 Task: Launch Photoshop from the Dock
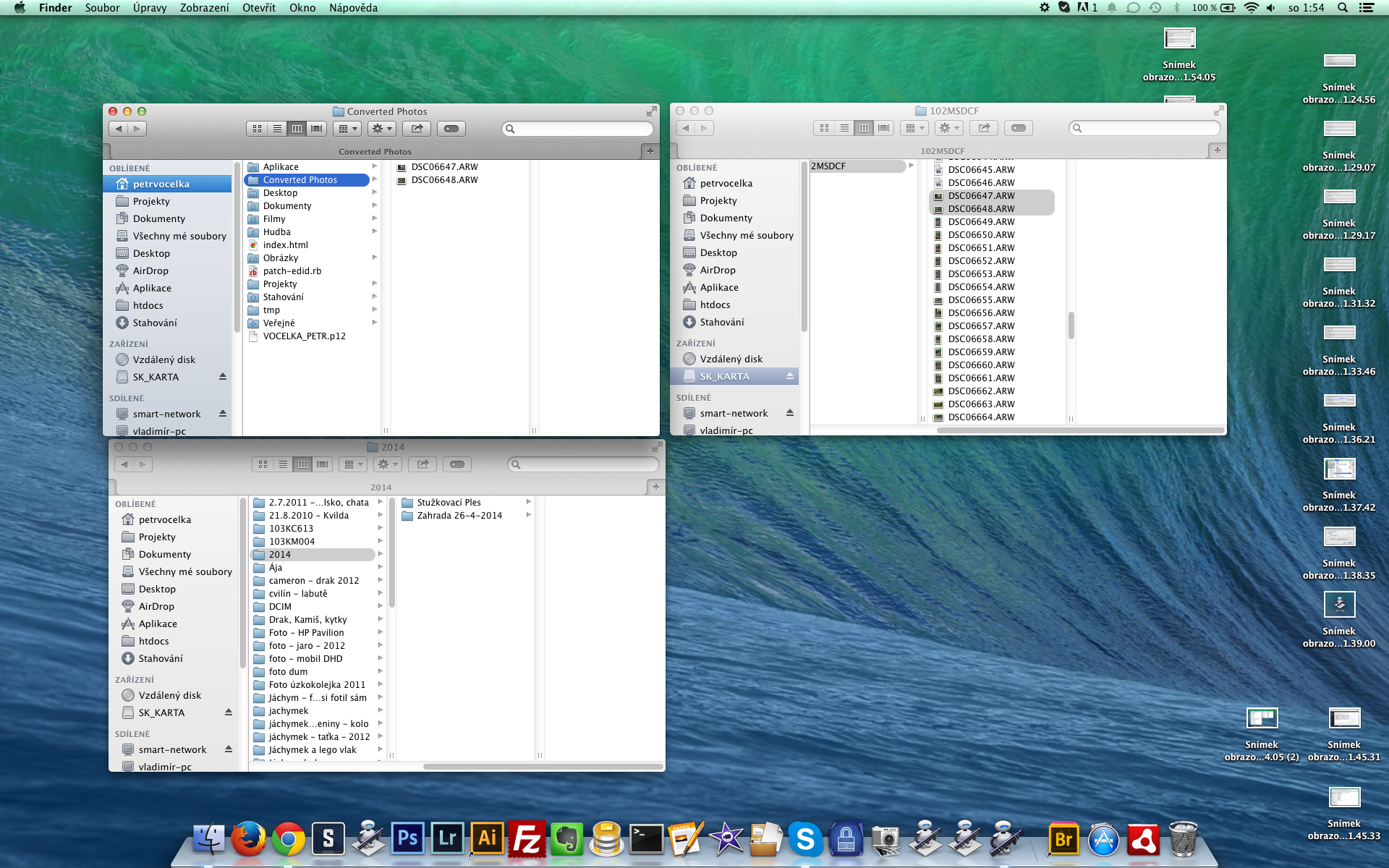[x=407, y=838]
